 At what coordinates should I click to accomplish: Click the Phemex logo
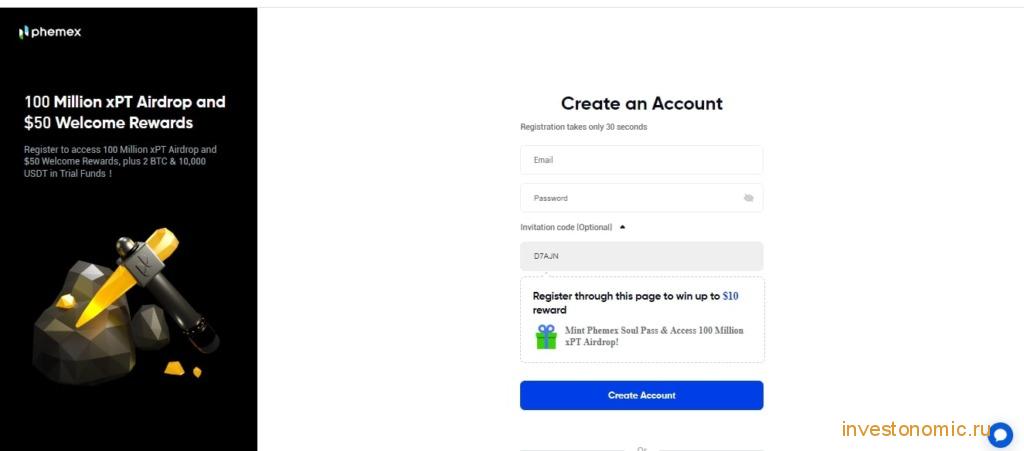coord(50,32)
